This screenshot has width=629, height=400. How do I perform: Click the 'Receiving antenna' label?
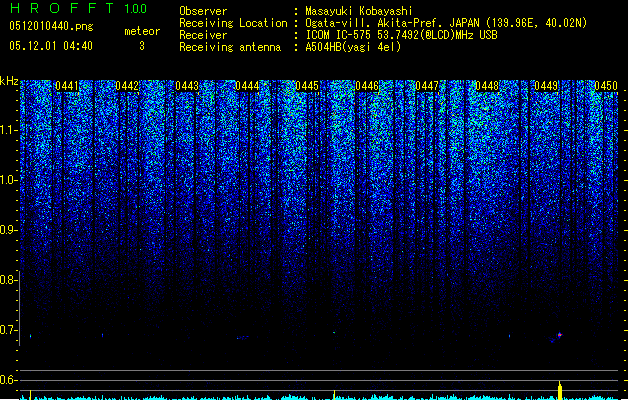pos(230,47)
